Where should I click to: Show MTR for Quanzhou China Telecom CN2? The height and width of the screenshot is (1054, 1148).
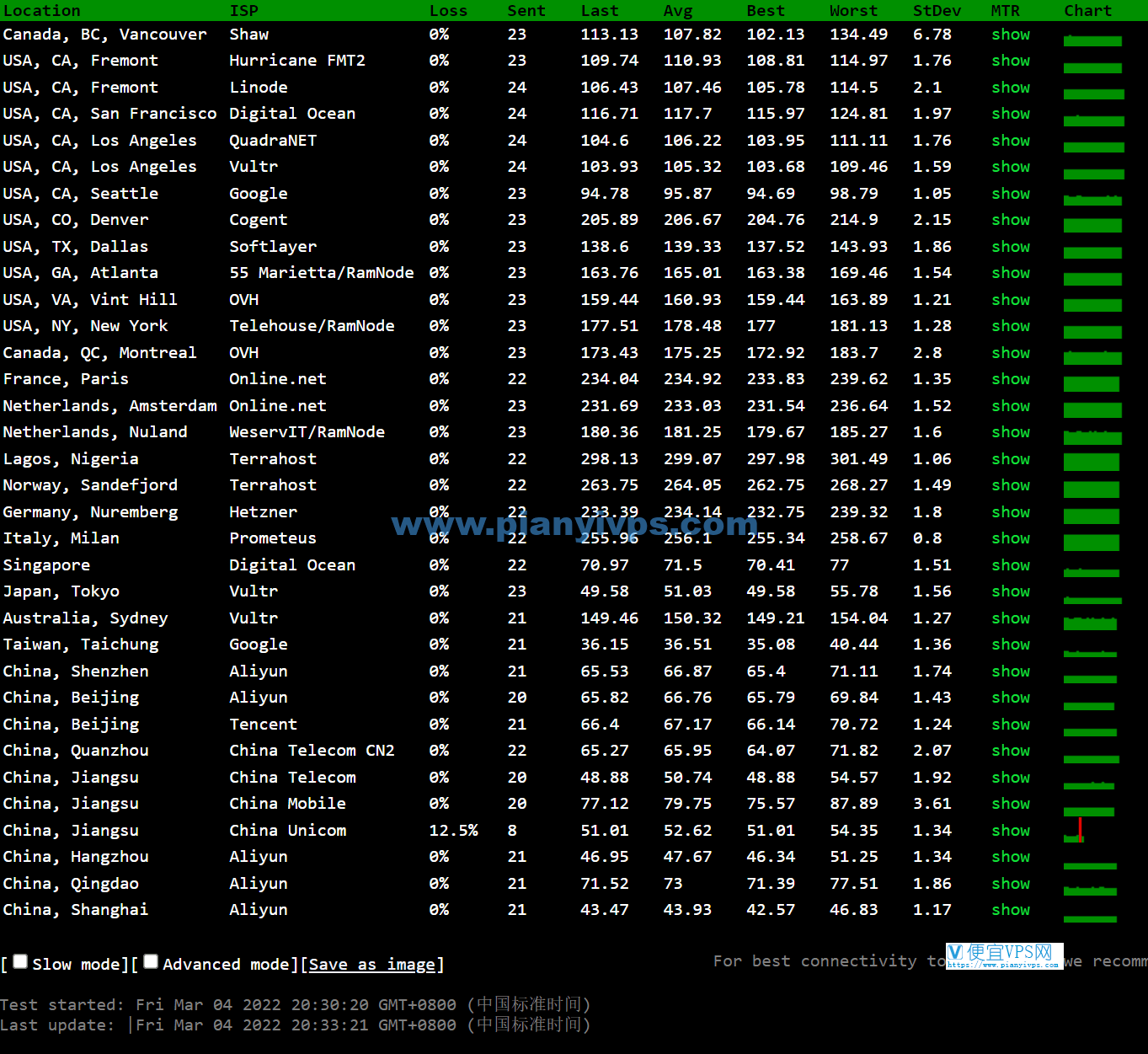pyautogui.click(x=1011, y=751)
